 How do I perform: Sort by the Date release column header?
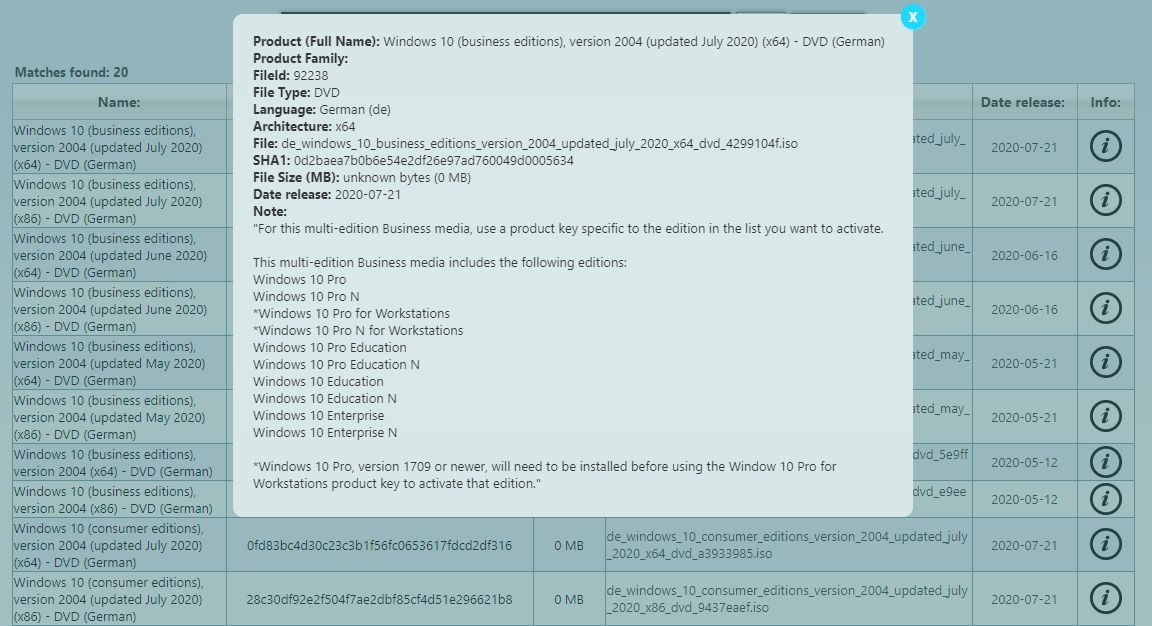coord(1023,102)
